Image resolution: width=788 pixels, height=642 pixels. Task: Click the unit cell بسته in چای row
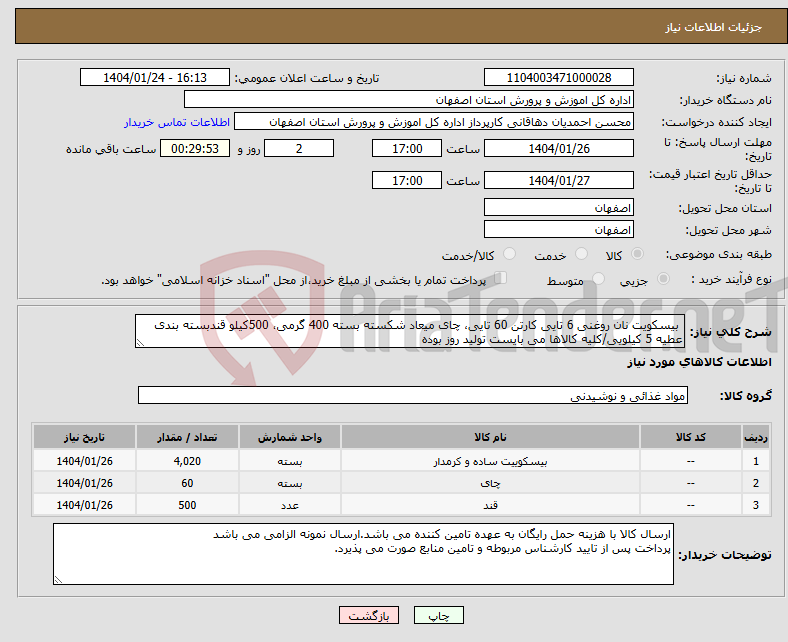pos(290,483)
